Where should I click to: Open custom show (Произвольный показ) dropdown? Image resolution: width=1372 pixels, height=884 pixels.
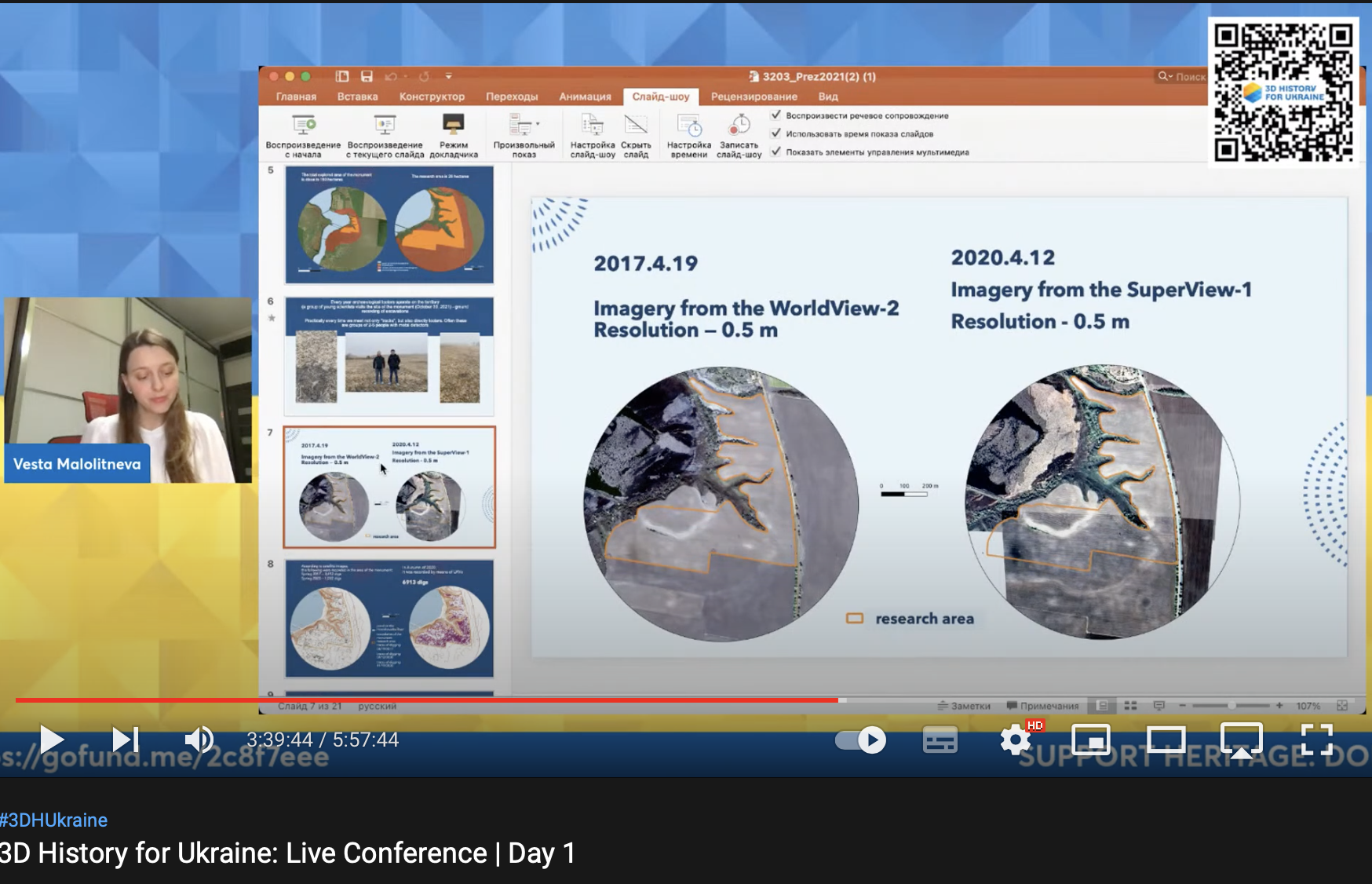[x=524, y=136]
